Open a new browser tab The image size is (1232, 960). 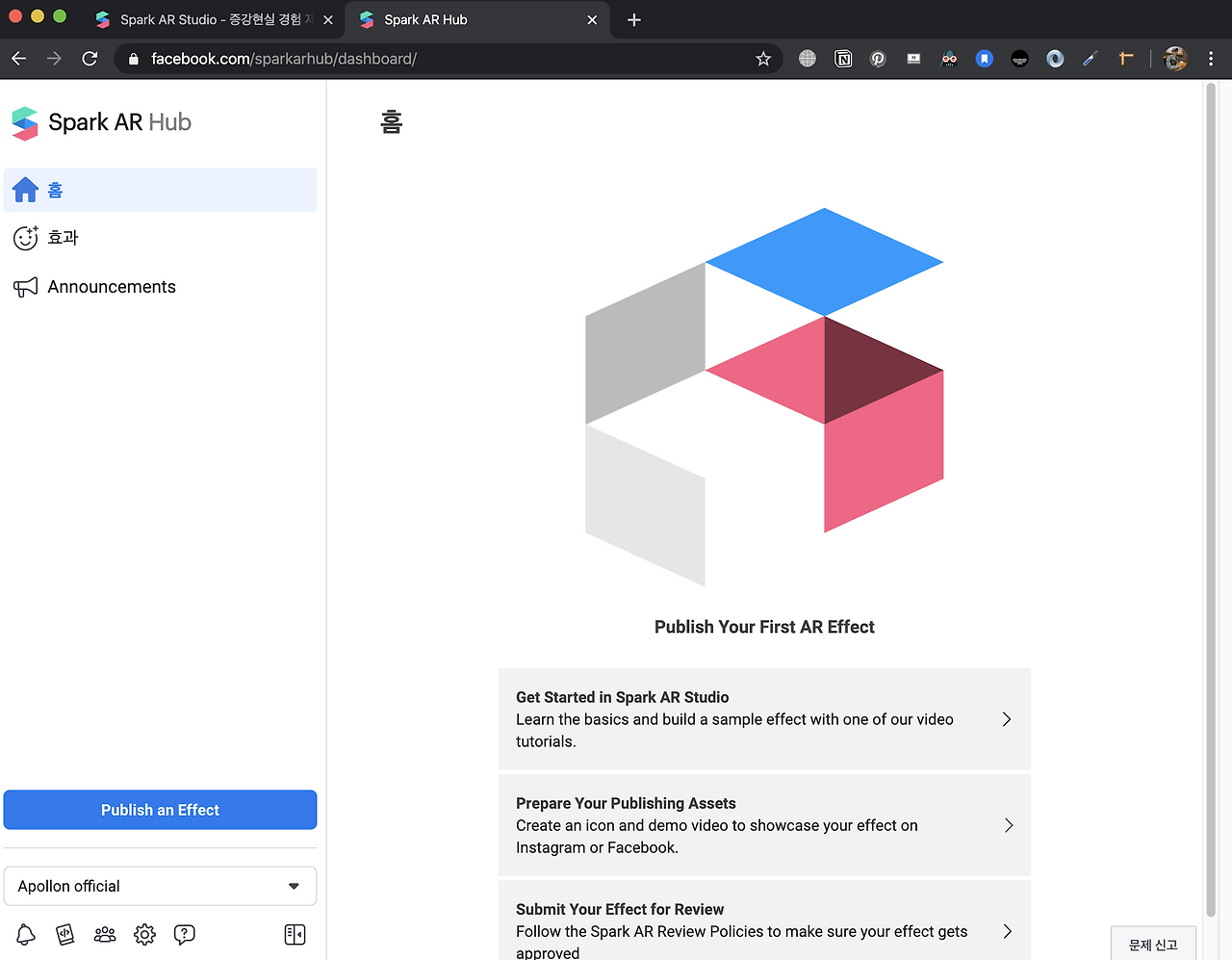(x=633, y=20)
